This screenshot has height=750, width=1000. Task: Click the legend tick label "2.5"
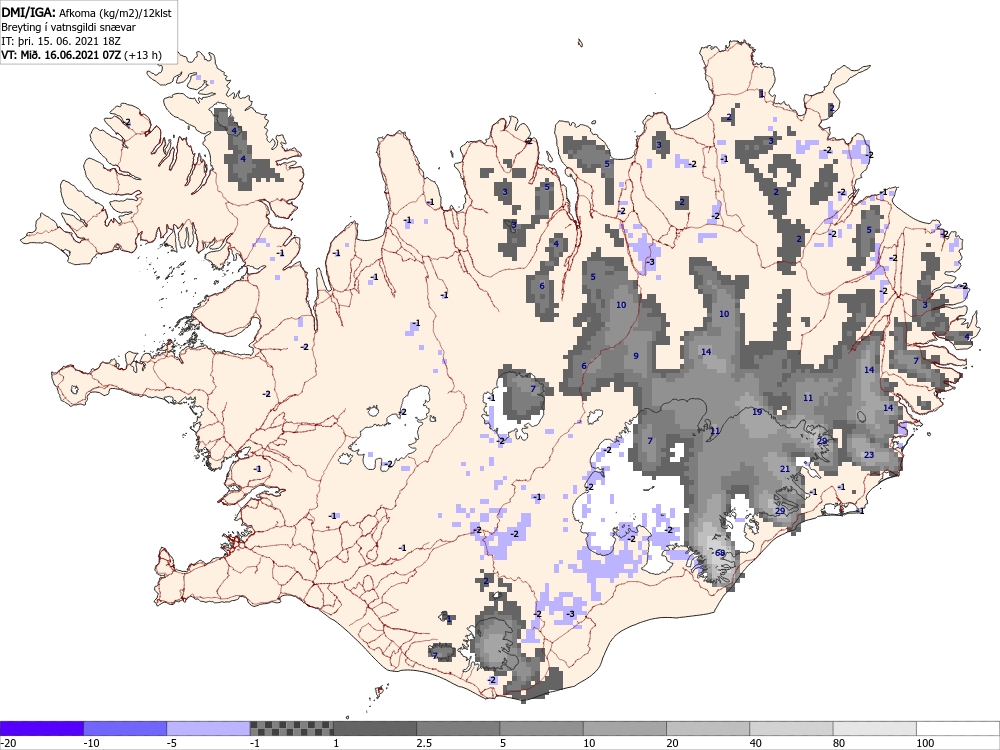pyautogui.click(x=424, y=743)
